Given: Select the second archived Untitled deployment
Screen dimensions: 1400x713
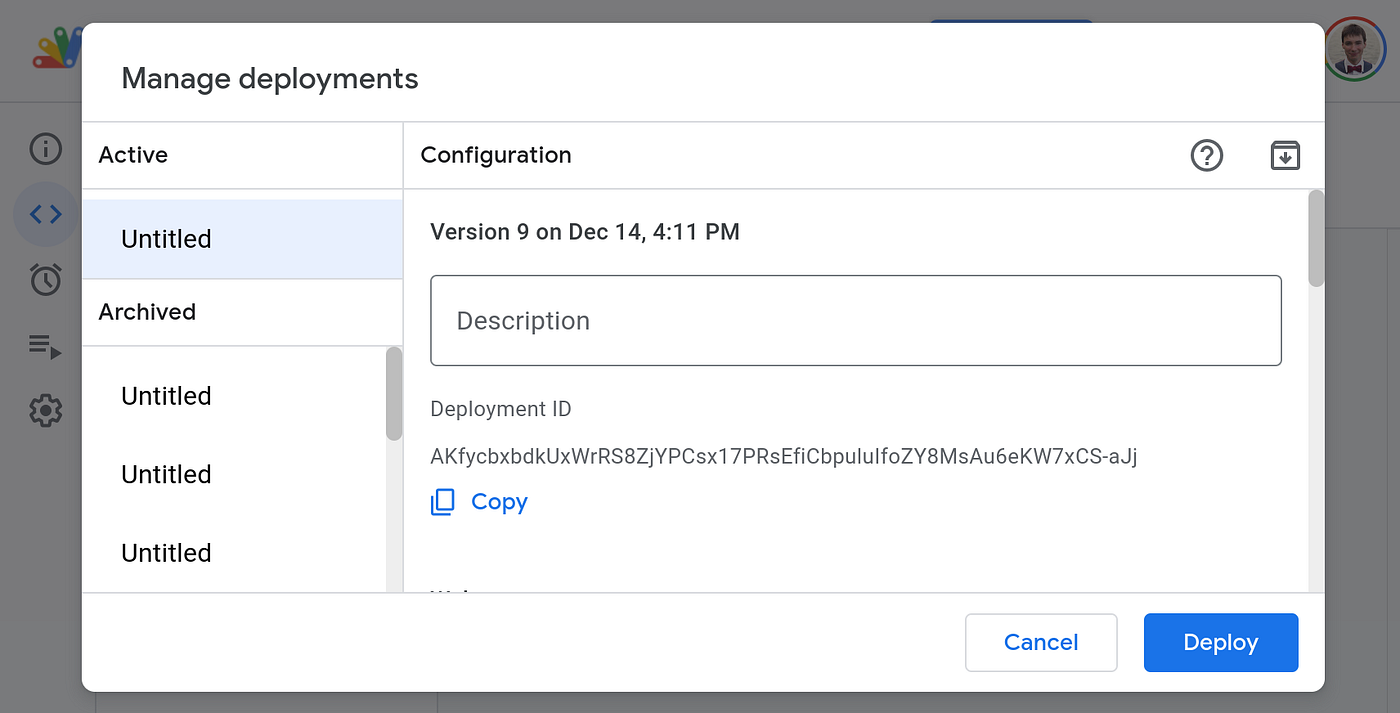Looking at the screenshot, I should pyautogui.click(x=234, y=474).
